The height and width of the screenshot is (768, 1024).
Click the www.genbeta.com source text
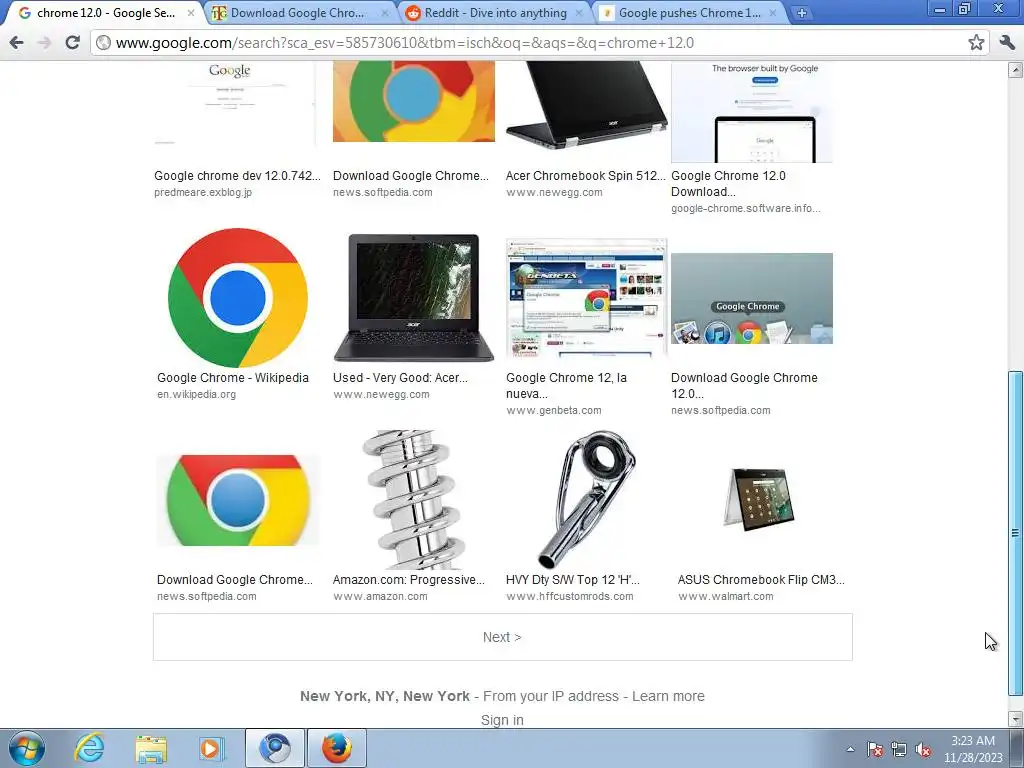(x=554, y=410)
